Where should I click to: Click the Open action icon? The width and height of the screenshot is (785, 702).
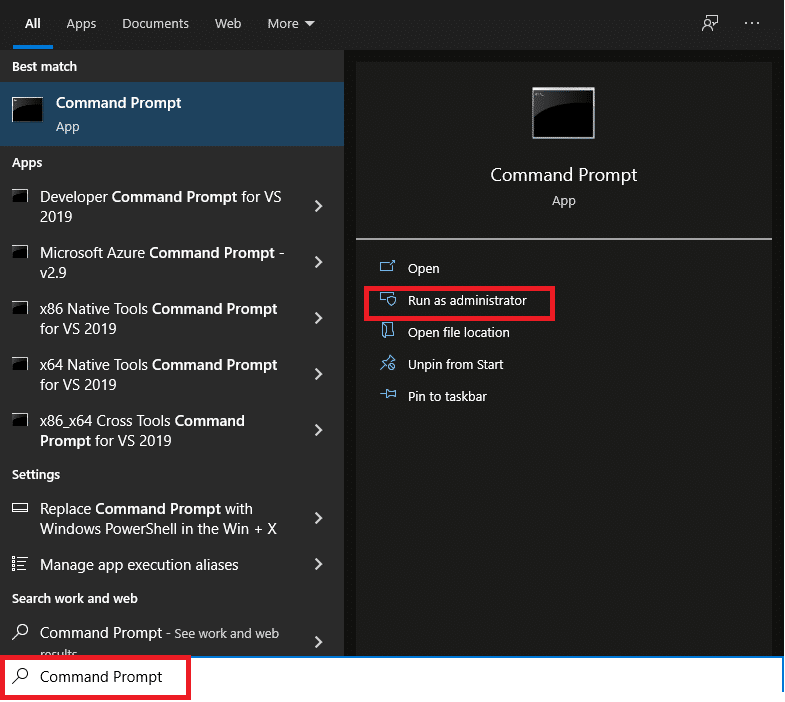pyautogui.click(x=388, y=268)
